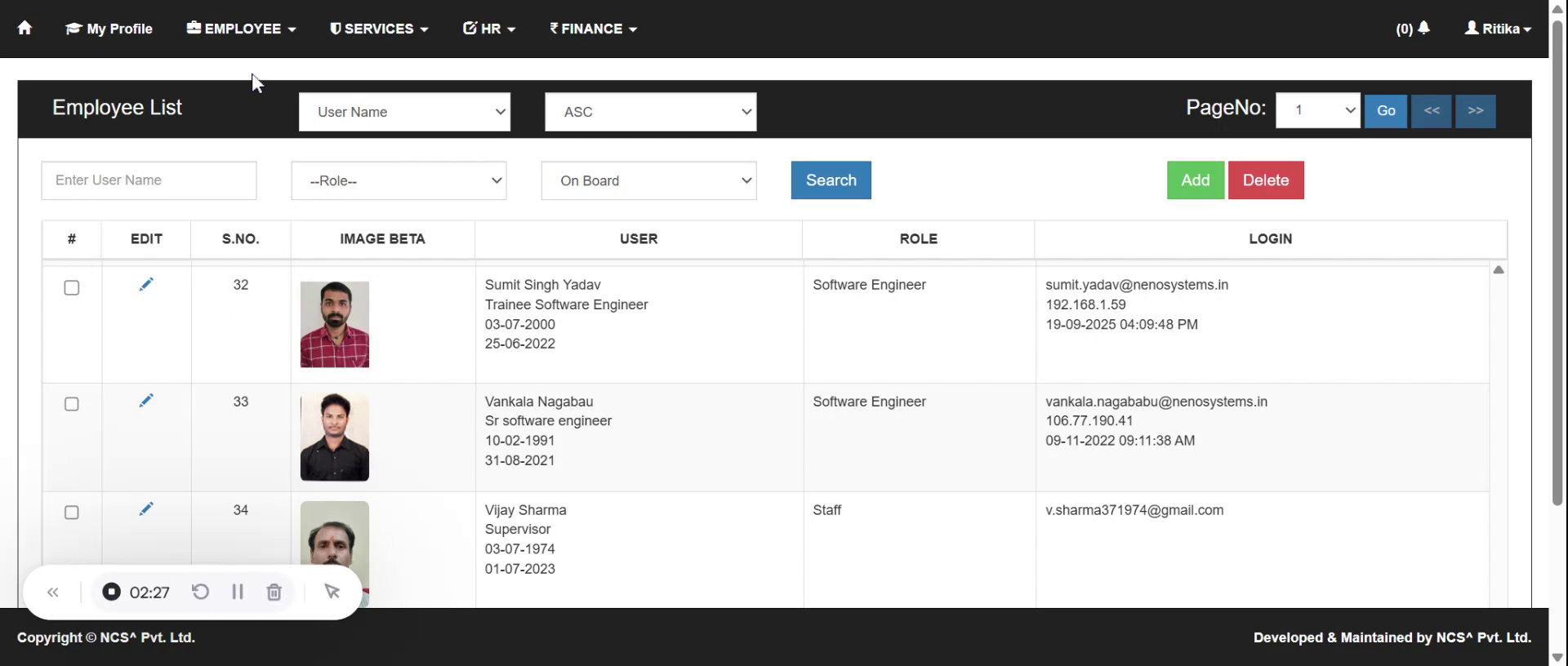
Task: Click the LOGIN column header
Action: tap(1271, 239)
